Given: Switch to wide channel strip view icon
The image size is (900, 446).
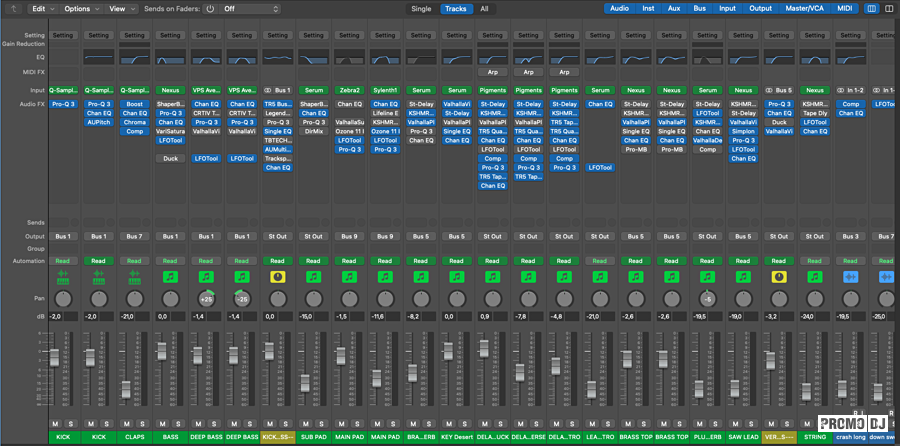Looking at the screenshot, I should [x=889, y=8].
